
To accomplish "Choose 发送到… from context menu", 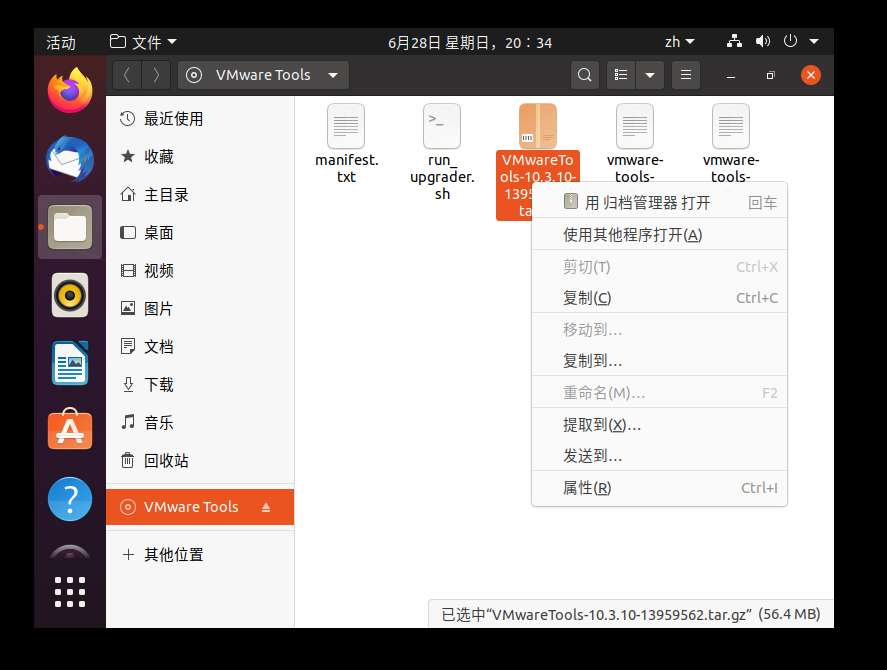I will coord(660,456).
